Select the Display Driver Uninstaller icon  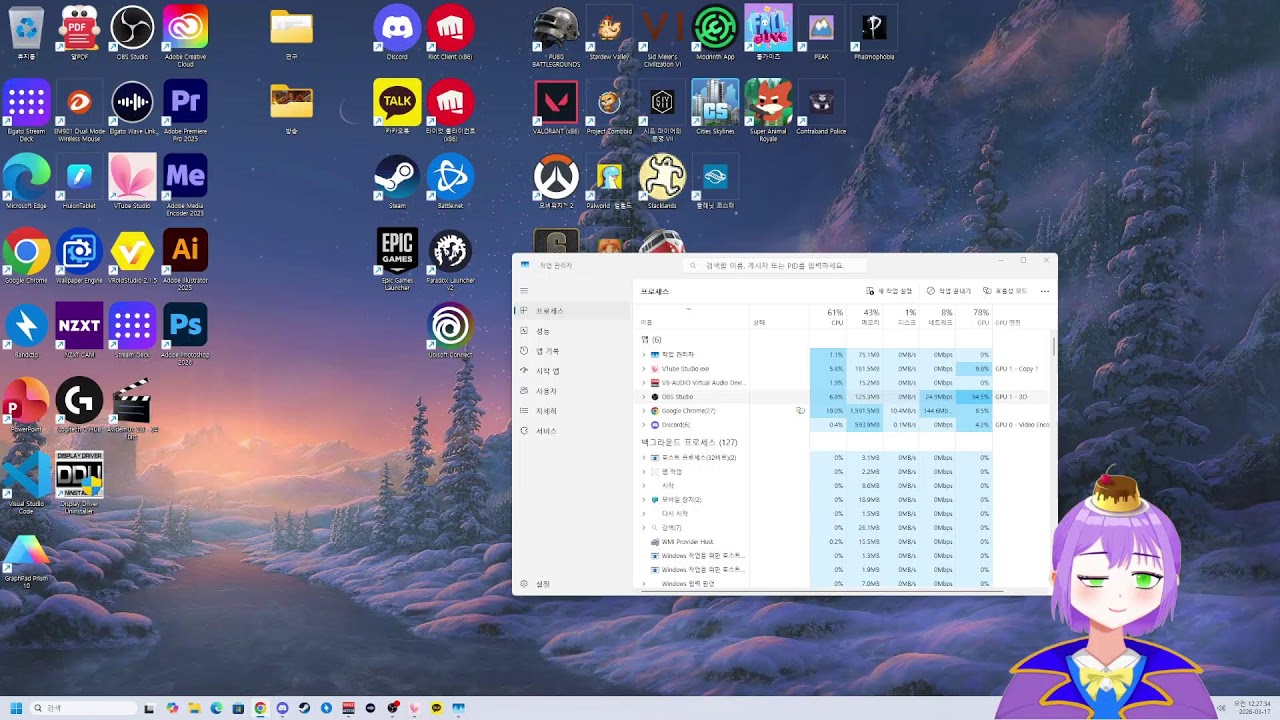[79, 483]
